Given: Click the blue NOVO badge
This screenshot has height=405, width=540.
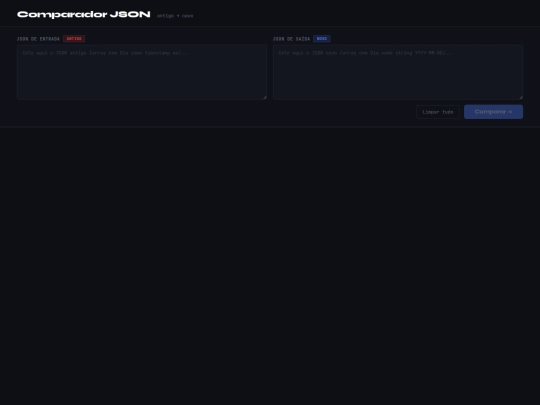Looking at the screenshot, I should coord(322,39).
